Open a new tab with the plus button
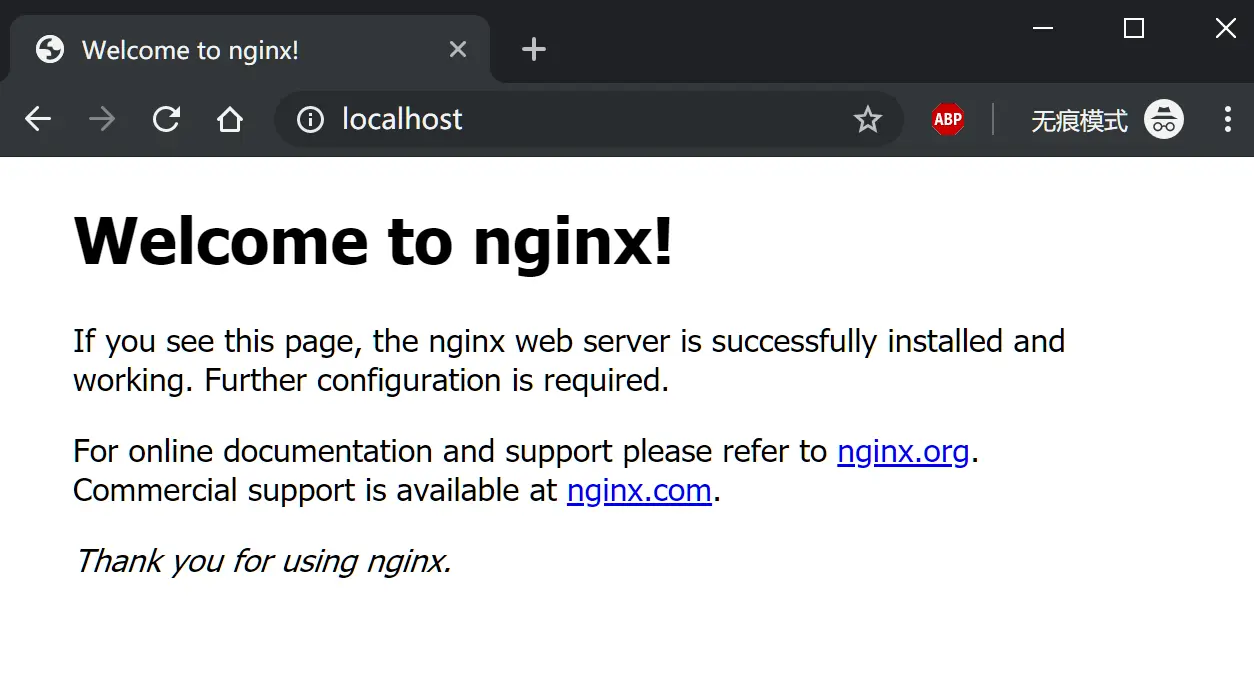The width and height of the screenshot is (1254, 681). (x=533, y=49)
